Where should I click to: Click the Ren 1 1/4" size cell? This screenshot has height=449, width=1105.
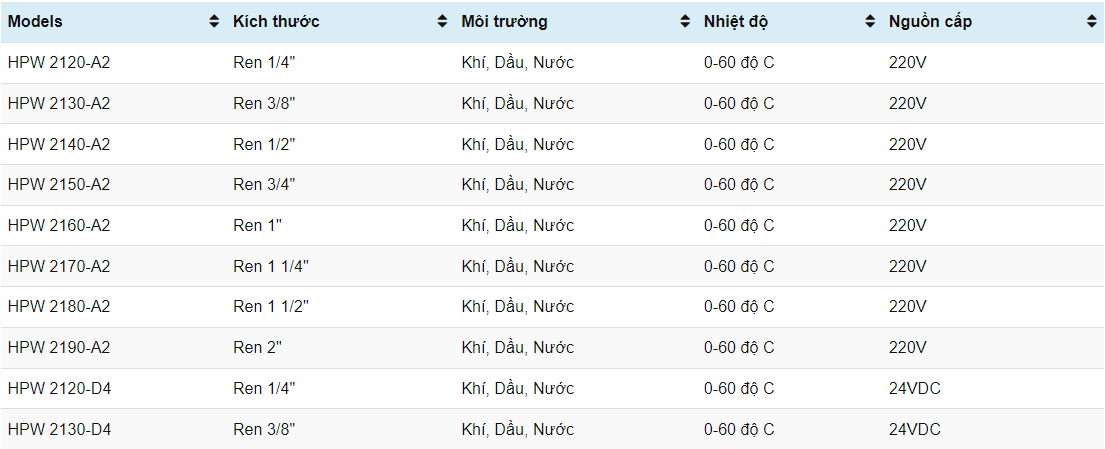[272, 267]
